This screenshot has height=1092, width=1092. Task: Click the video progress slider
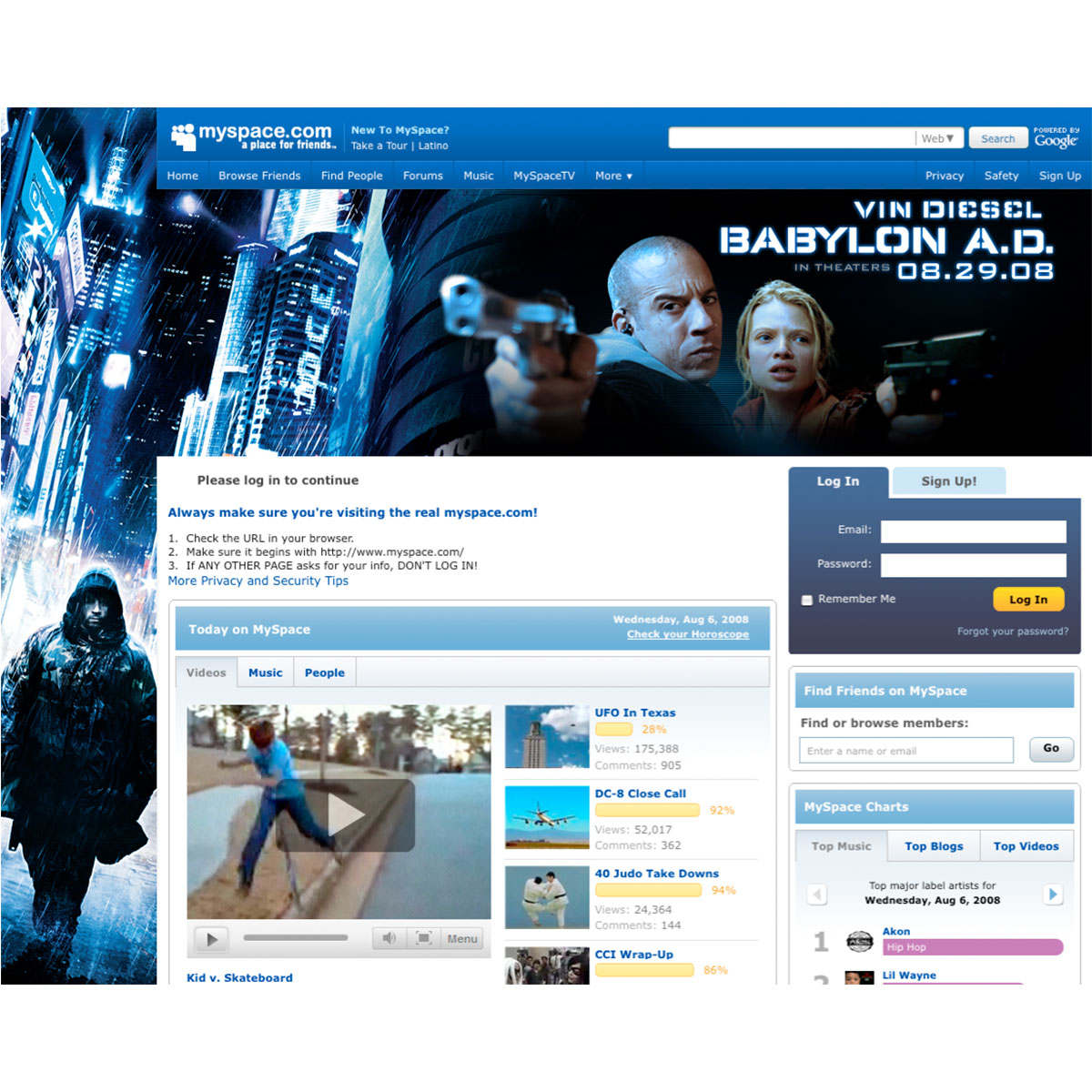[296, 937]
